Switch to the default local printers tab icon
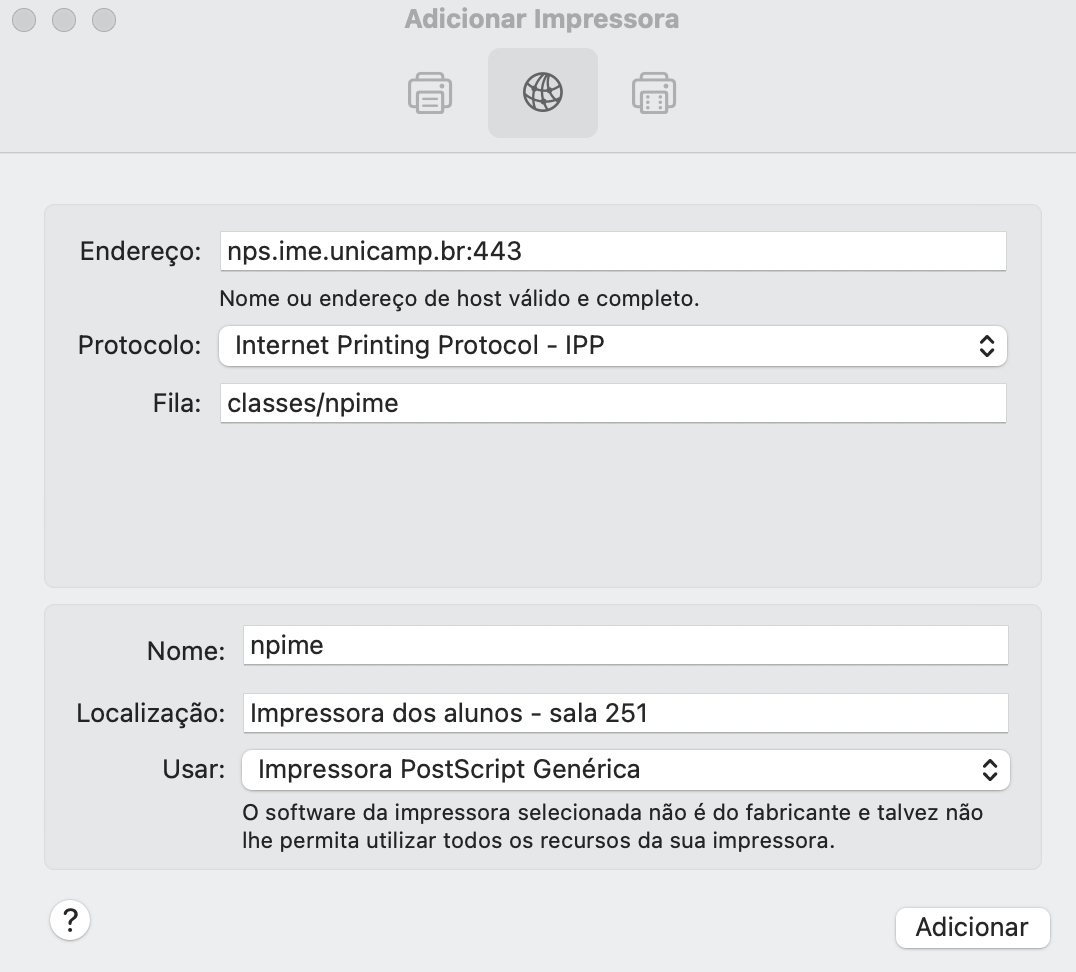 pos(430,93)
